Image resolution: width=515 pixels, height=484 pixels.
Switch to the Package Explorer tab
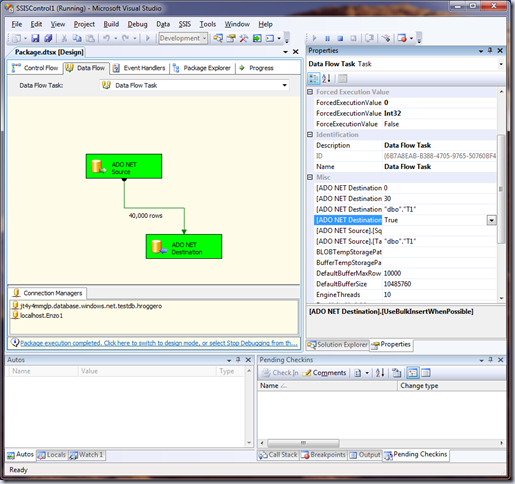click(202, 68)
